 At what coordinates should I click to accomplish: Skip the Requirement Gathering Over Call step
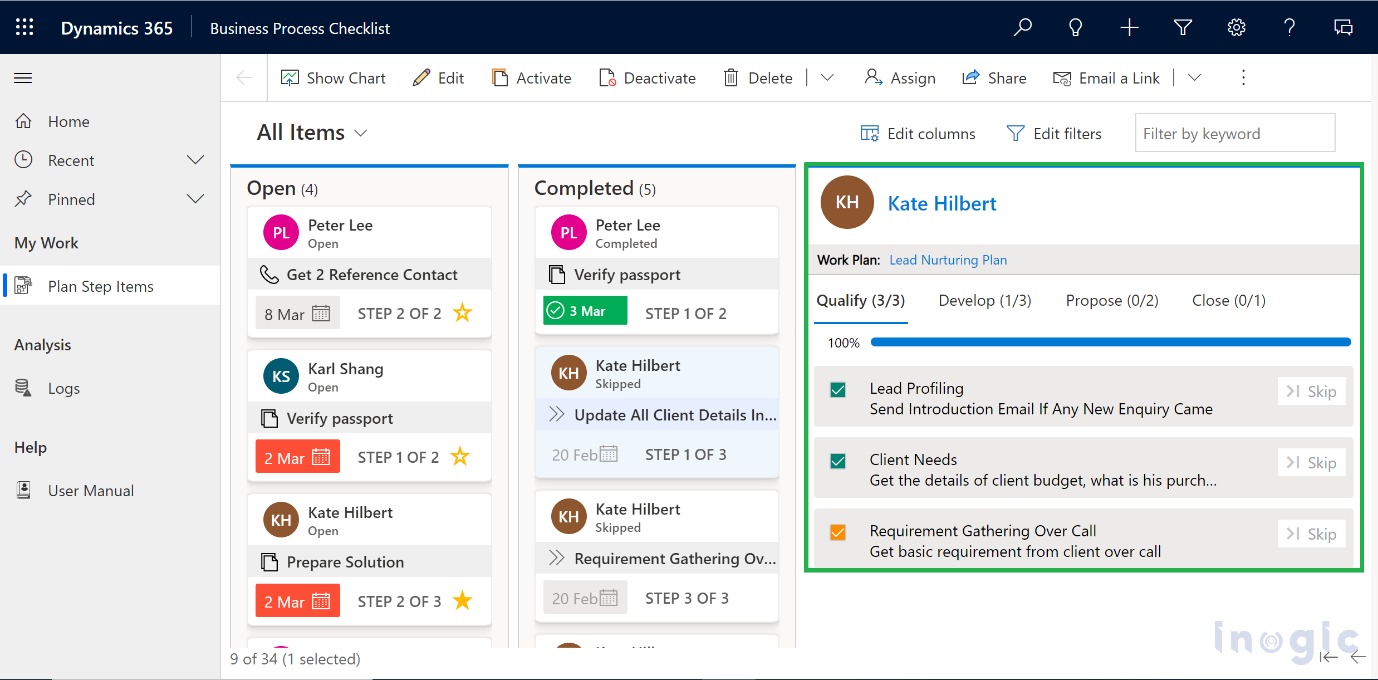pyautogui.click(x=1311, y=534)
